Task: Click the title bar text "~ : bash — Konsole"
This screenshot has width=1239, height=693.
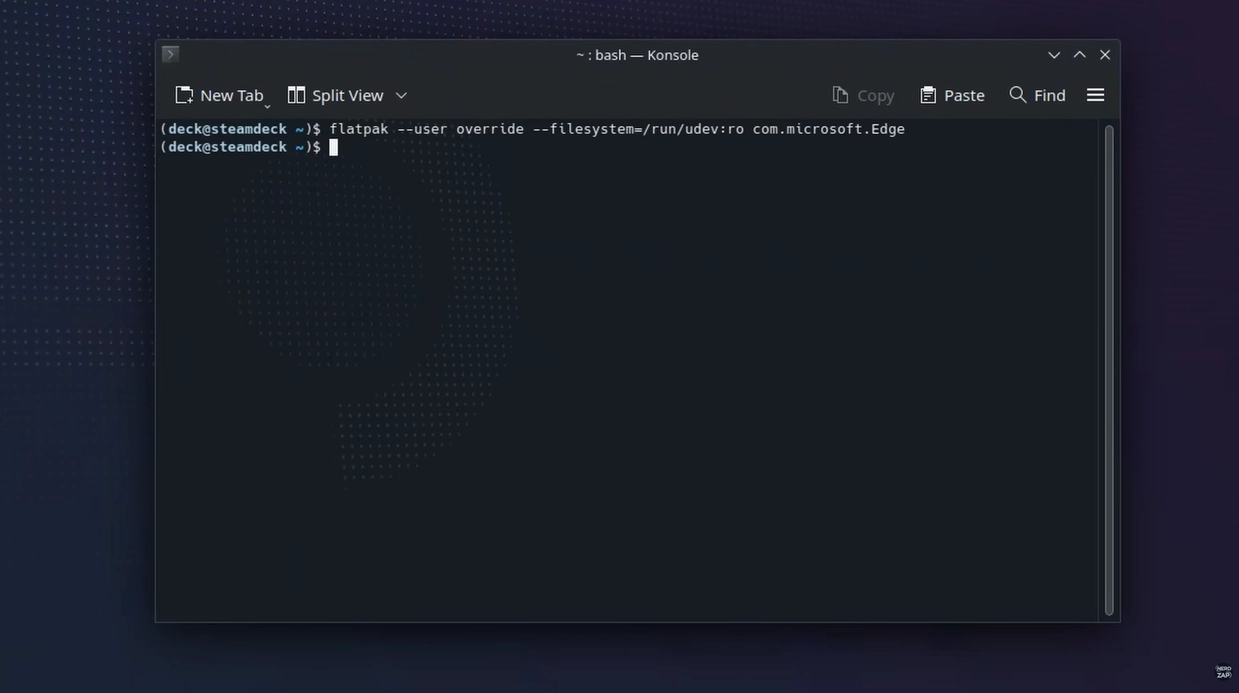Action: pyautogui.click(x=637, y=55)
